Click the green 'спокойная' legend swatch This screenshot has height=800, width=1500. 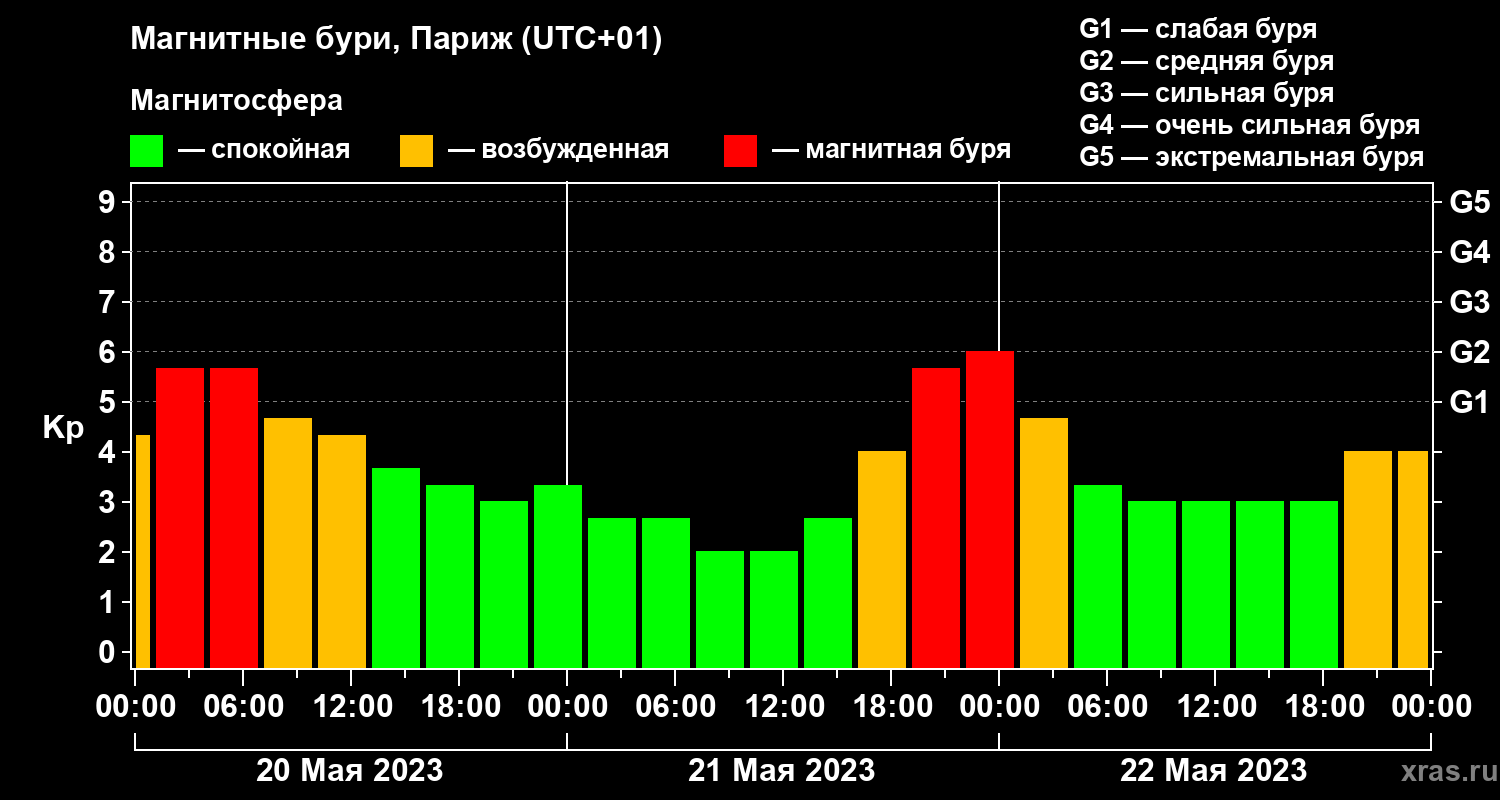(x=146, y=151)
